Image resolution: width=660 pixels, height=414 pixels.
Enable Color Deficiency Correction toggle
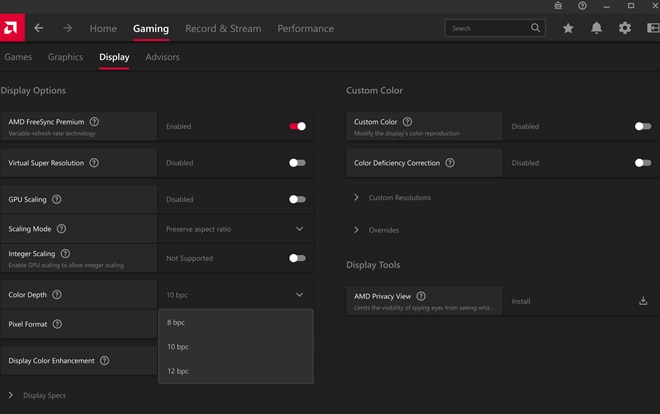pos(643,163)
